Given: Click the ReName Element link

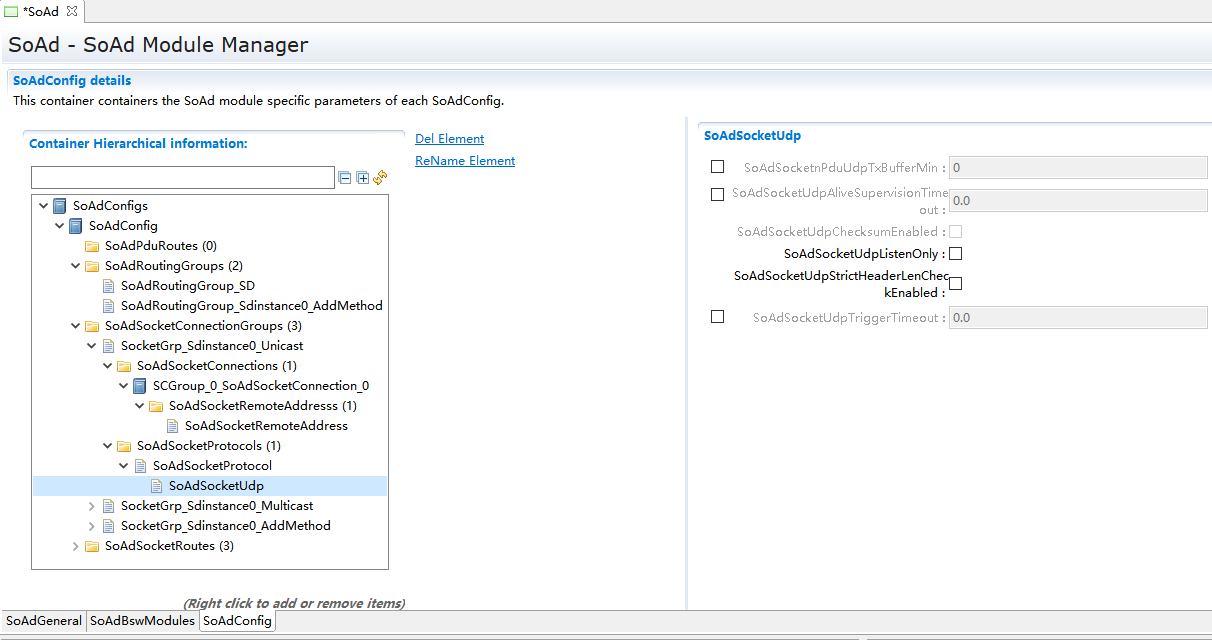Looking at the screenshot, I should point(465,161).
